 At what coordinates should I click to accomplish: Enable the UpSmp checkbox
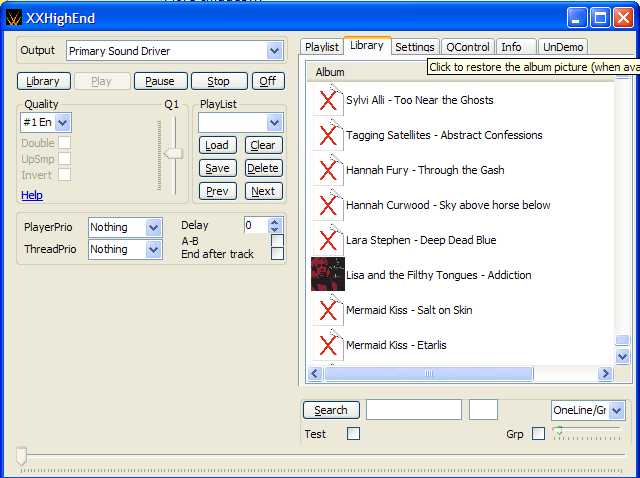tap(64, 159)
